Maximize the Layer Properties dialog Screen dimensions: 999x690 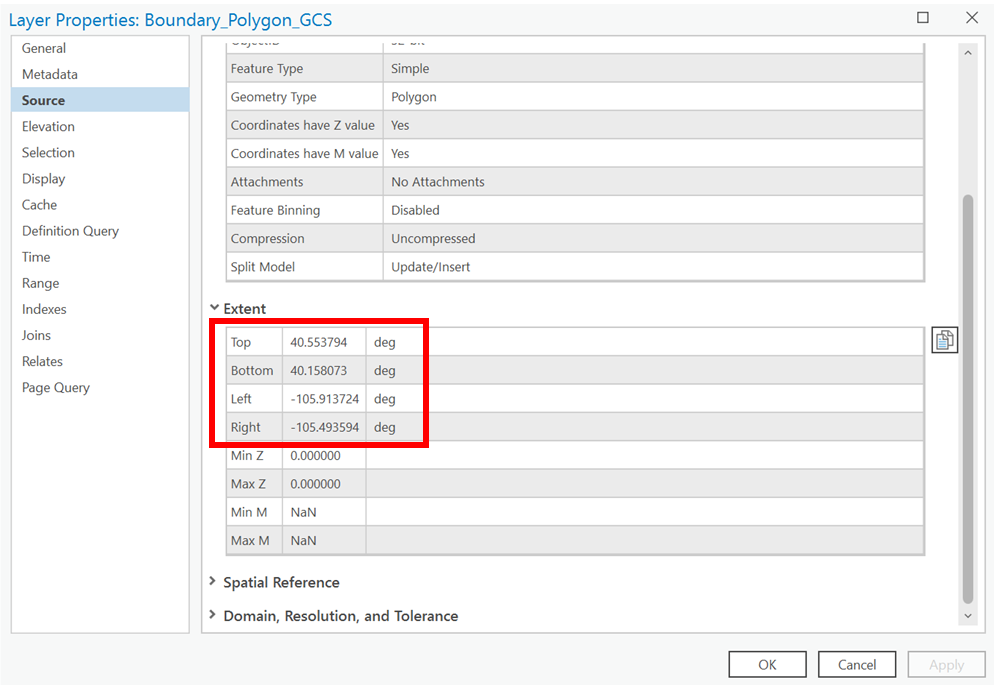pos(922,18)
